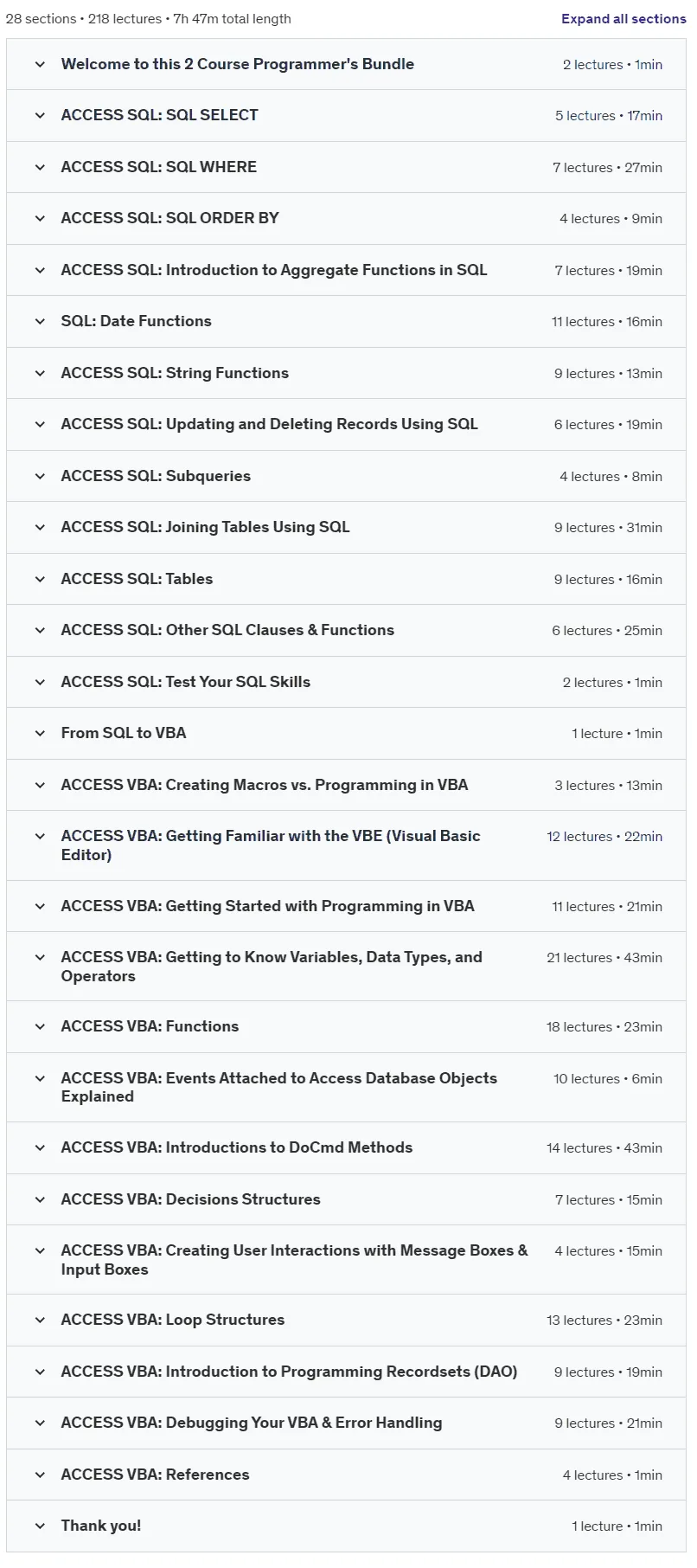
Task: Expand chevron for Getting Familiar with VBE
Action: tap(40, 837)
